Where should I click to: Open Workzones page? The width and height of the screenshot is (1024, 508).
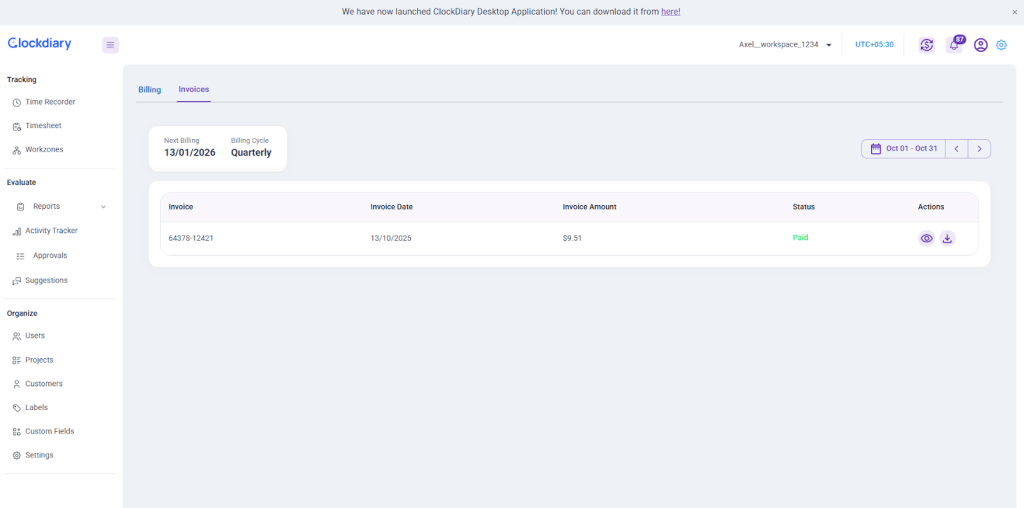44,150
